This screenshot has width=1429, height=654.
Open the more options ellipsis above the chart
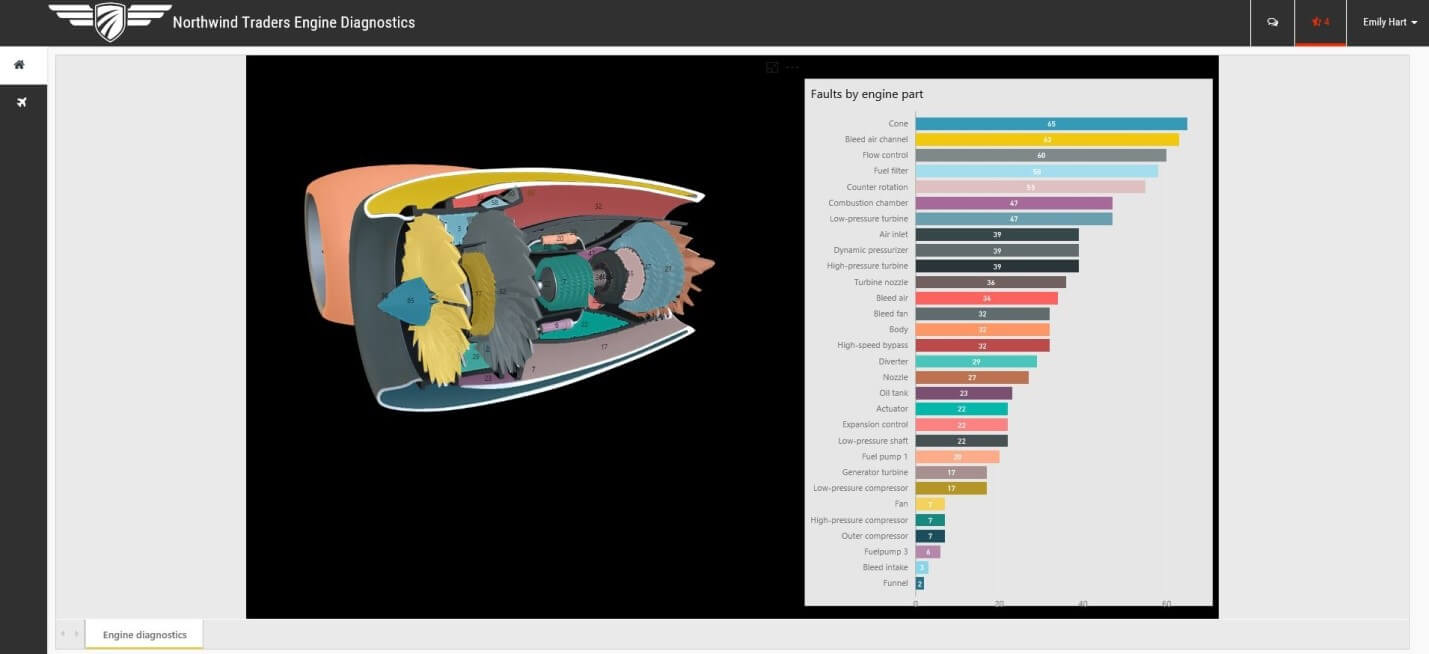(x=792, y=67)
